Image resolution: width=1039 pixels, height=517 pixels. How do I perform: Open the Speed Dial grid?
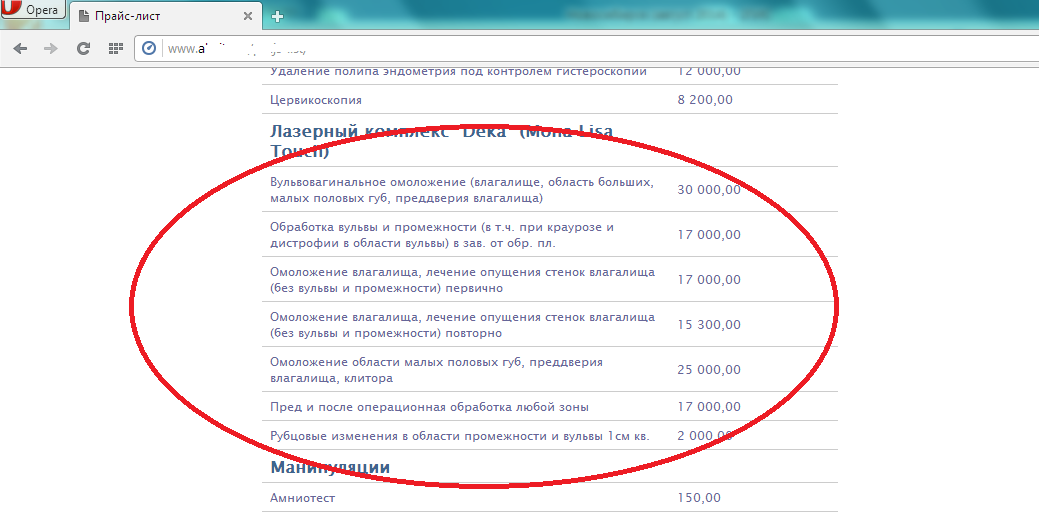coord(115,48)
